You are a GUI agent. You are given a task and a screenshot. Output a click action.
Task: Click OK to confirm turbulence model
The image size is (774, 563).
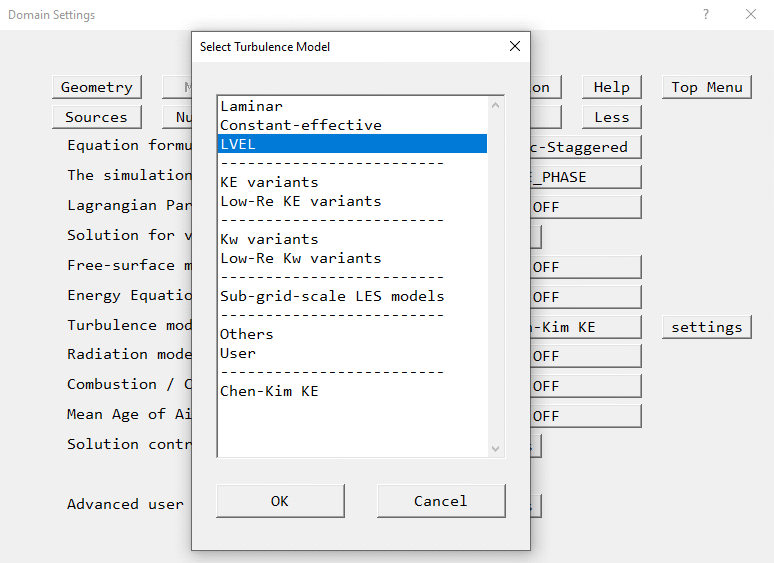[x=280, y=501]
